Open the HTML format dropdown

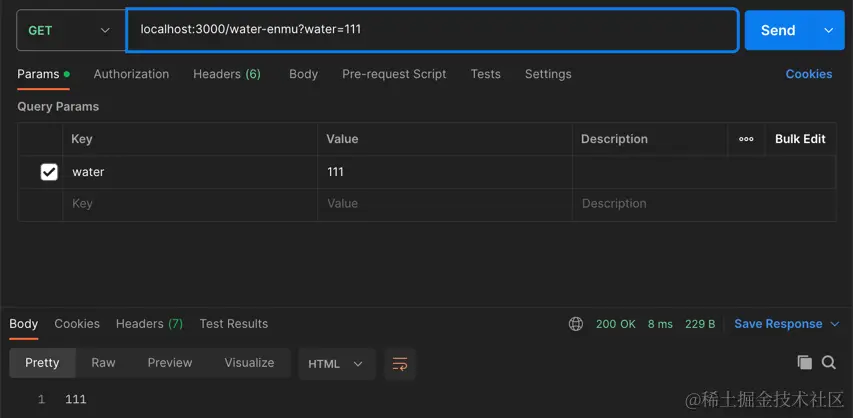tap(337, 364)
